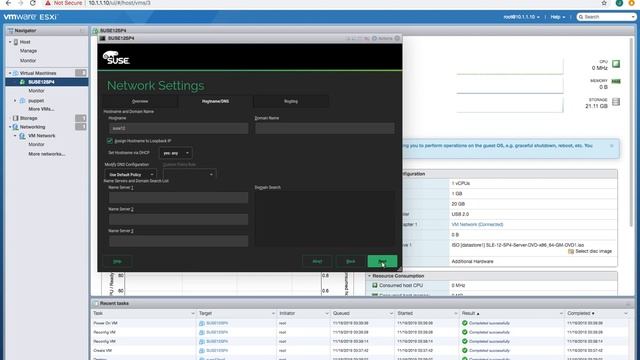Click the Recent tasks panel icon
Viewport: 640px width, 360px height.
click(96, 304)
